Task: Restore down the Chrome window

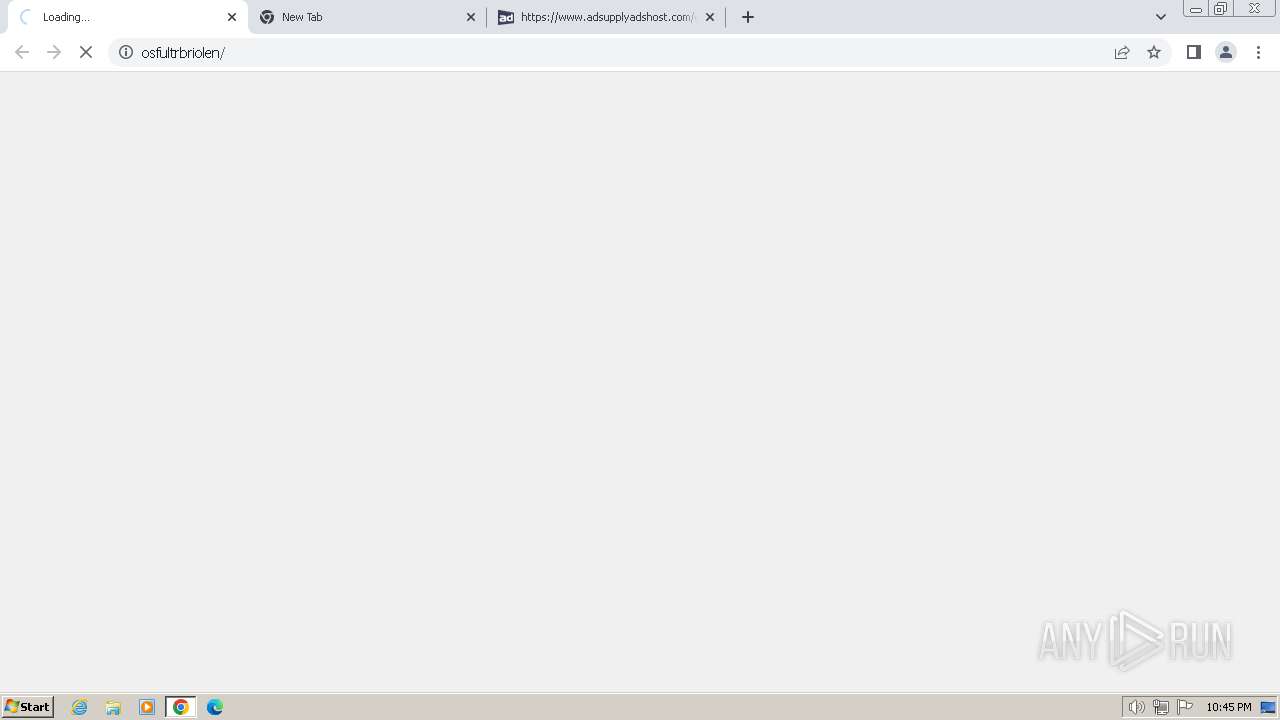Action: point(1221,9)
